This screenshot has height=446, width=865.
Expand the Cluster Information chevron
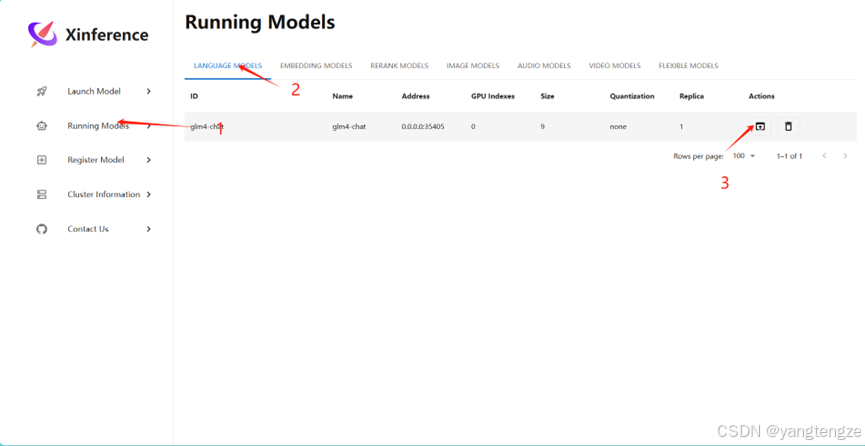point(148,194)
